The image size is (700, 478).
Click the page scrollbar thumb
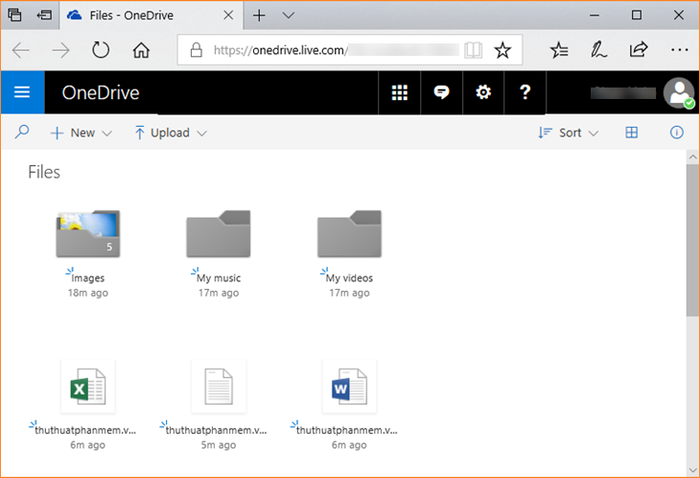(692, 241)
